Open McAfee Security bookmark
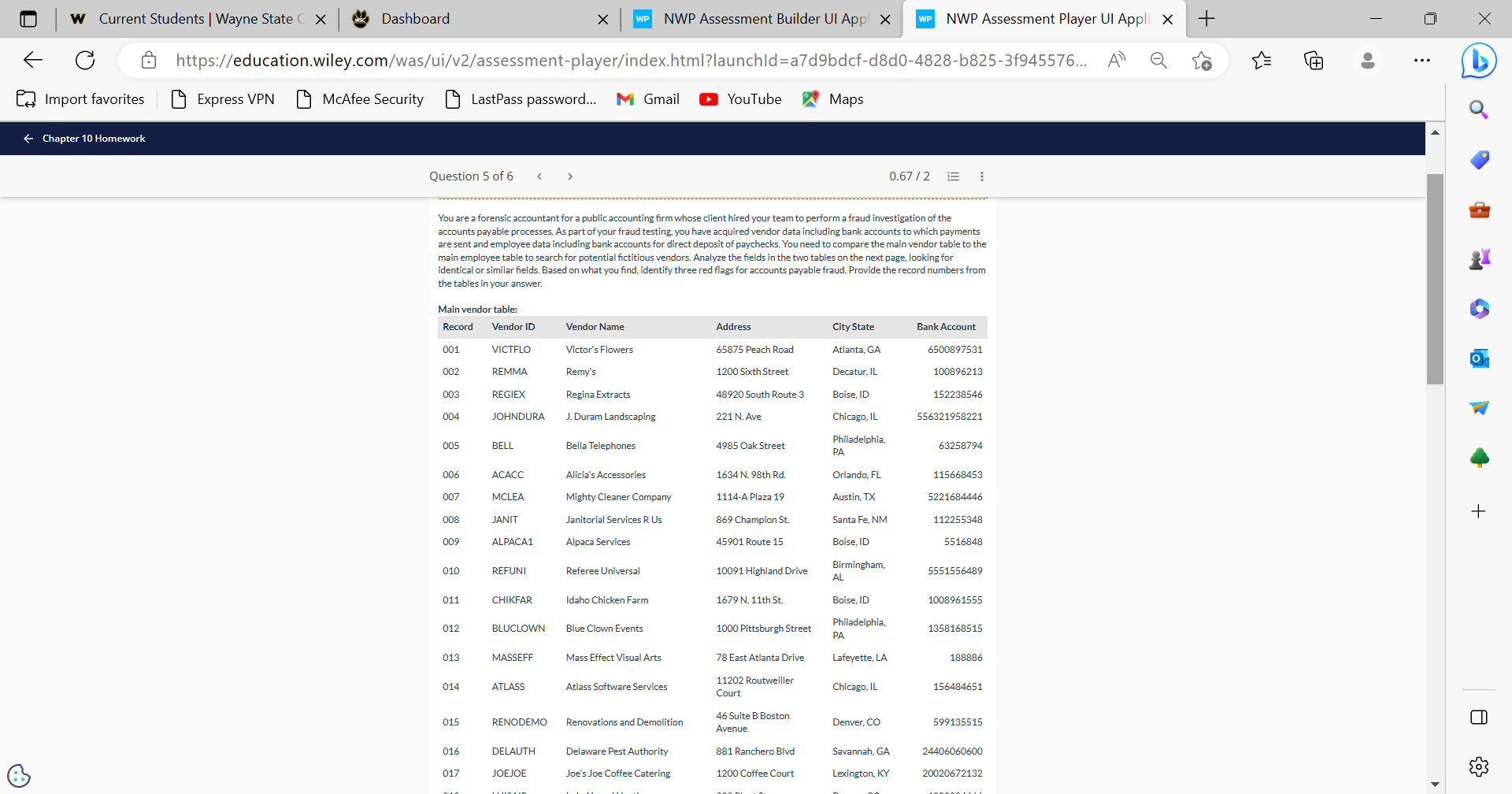1512x794 pixels. click(360, 99)
